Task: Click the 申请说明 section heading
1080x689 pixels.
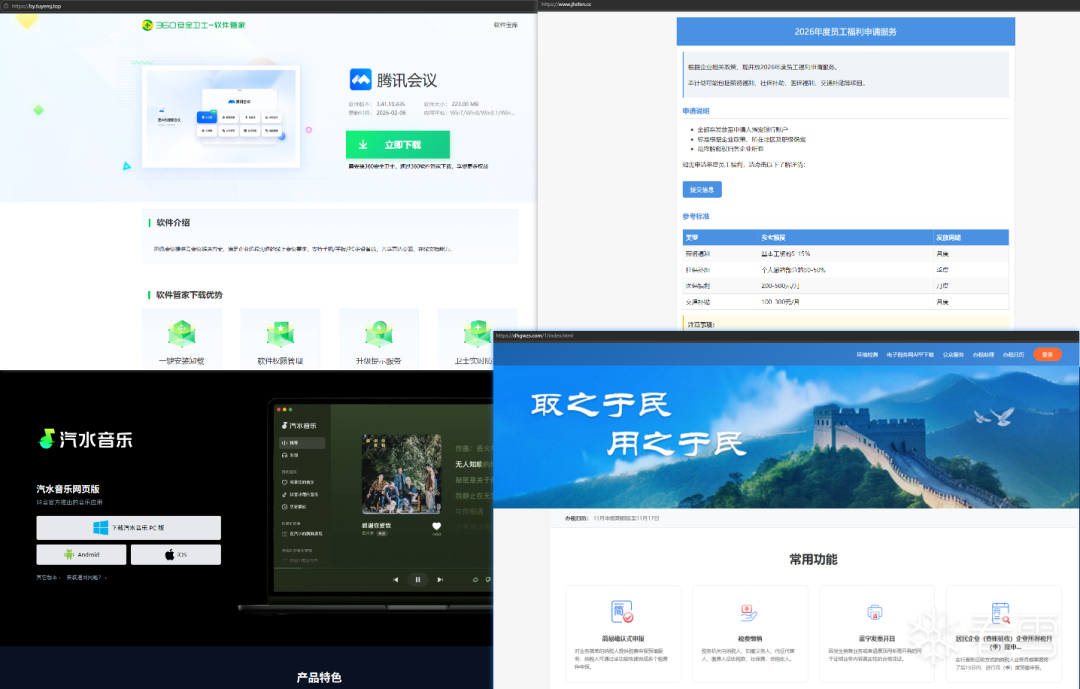Action: [696, 111]
